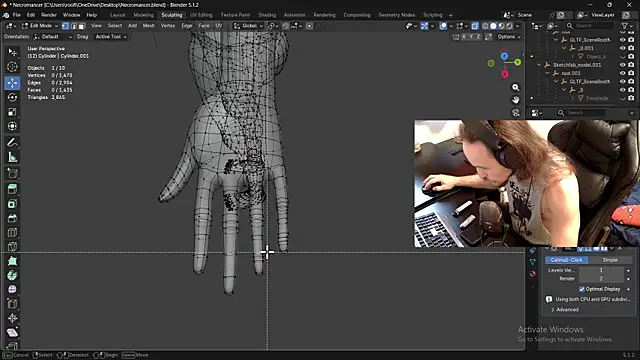Image resolution: width=640 pixels, height=360 pixels.
Task: Select the Scale tool
Action: pyautogui.click(x=12, y=112)
